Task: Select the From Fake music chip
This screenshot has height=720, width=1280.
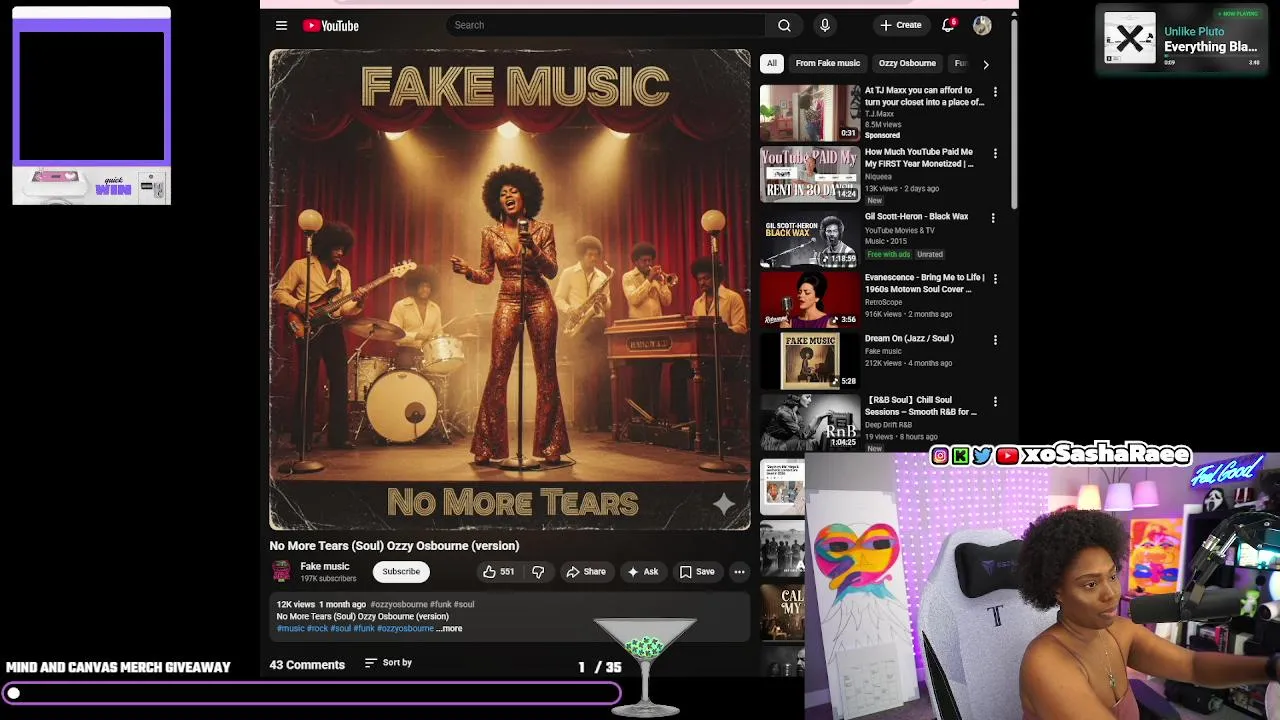Action: pos(827,63)
